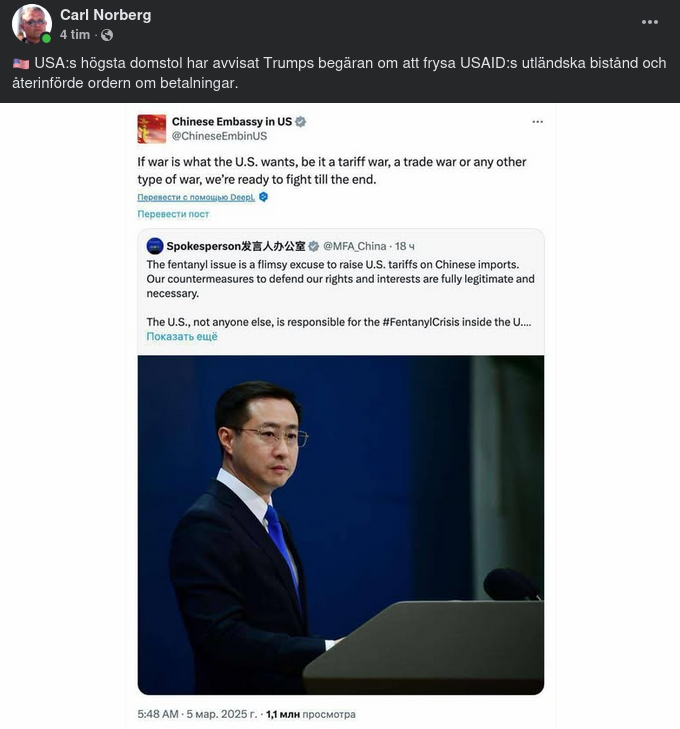Open the spokesperson podium photo
The width and height of the screenshot is (680, 729).
341,525
